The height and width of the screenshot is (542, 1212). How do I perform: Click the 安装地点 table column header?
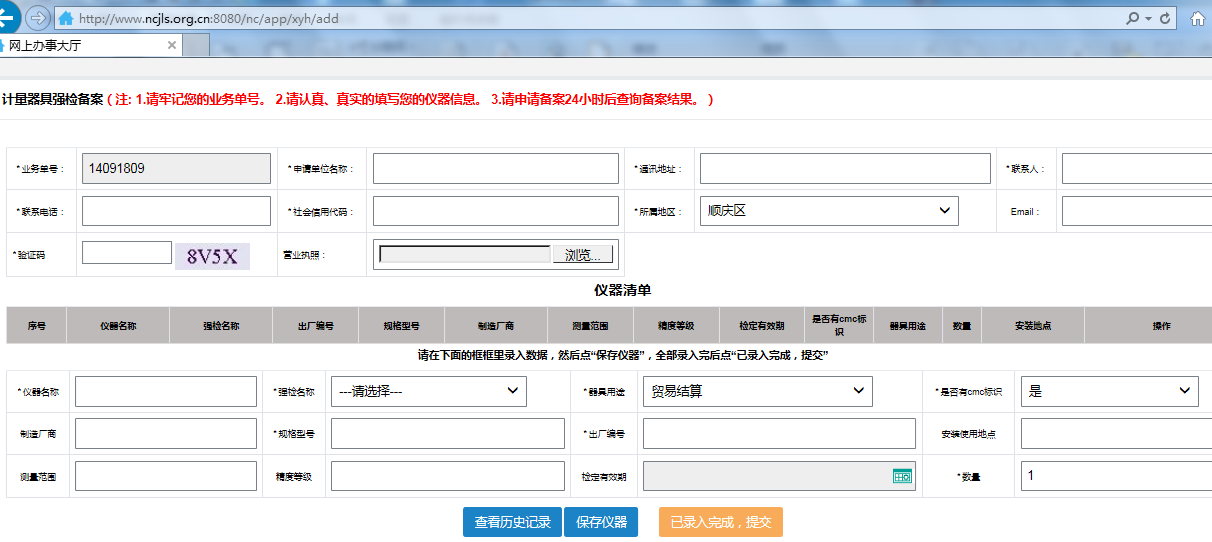click(1033, 326)
